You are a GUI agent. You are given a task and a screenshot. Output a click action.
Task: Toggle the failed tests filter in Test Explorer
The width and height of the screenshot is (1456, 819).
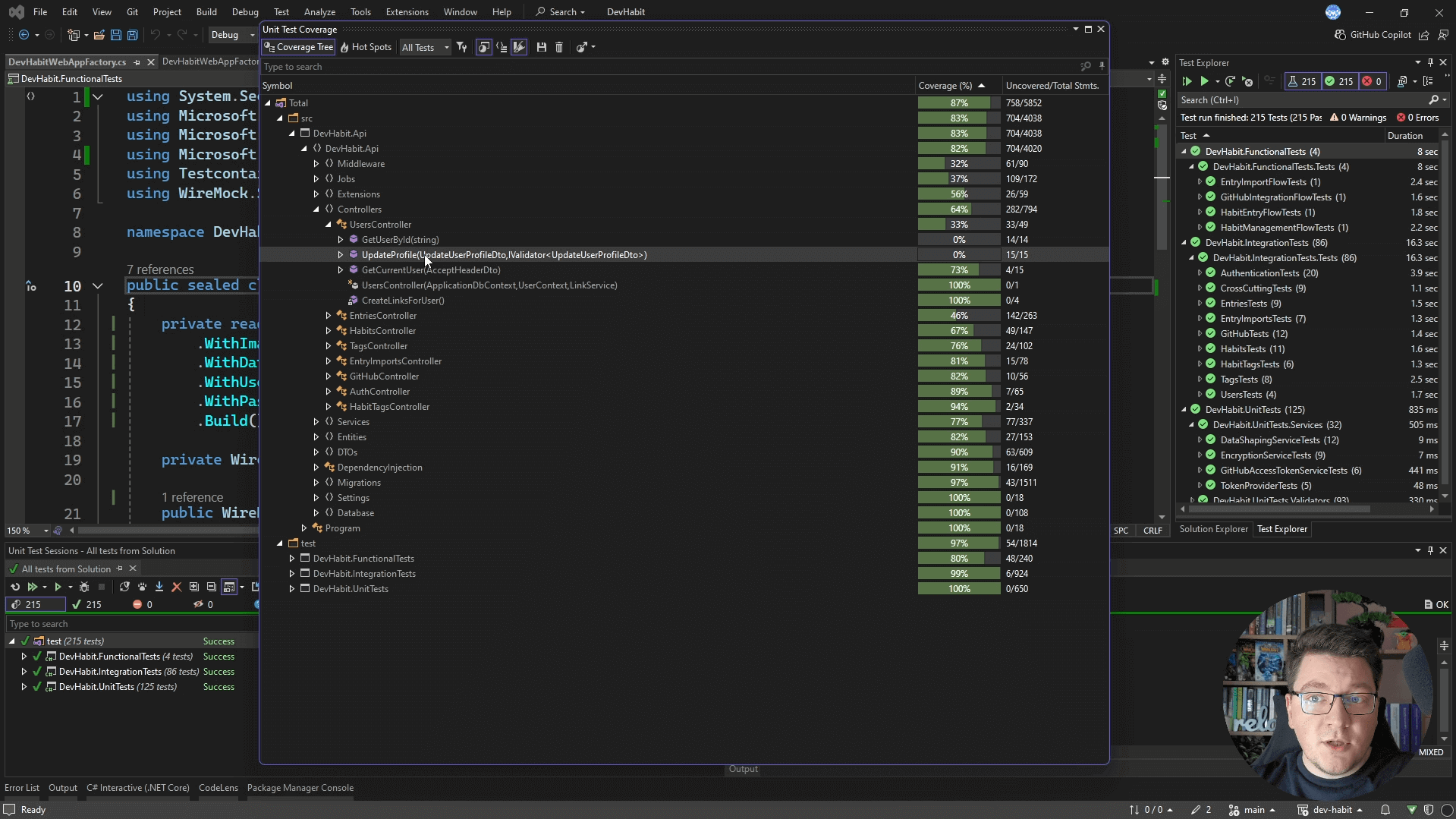pos(1372,81)
